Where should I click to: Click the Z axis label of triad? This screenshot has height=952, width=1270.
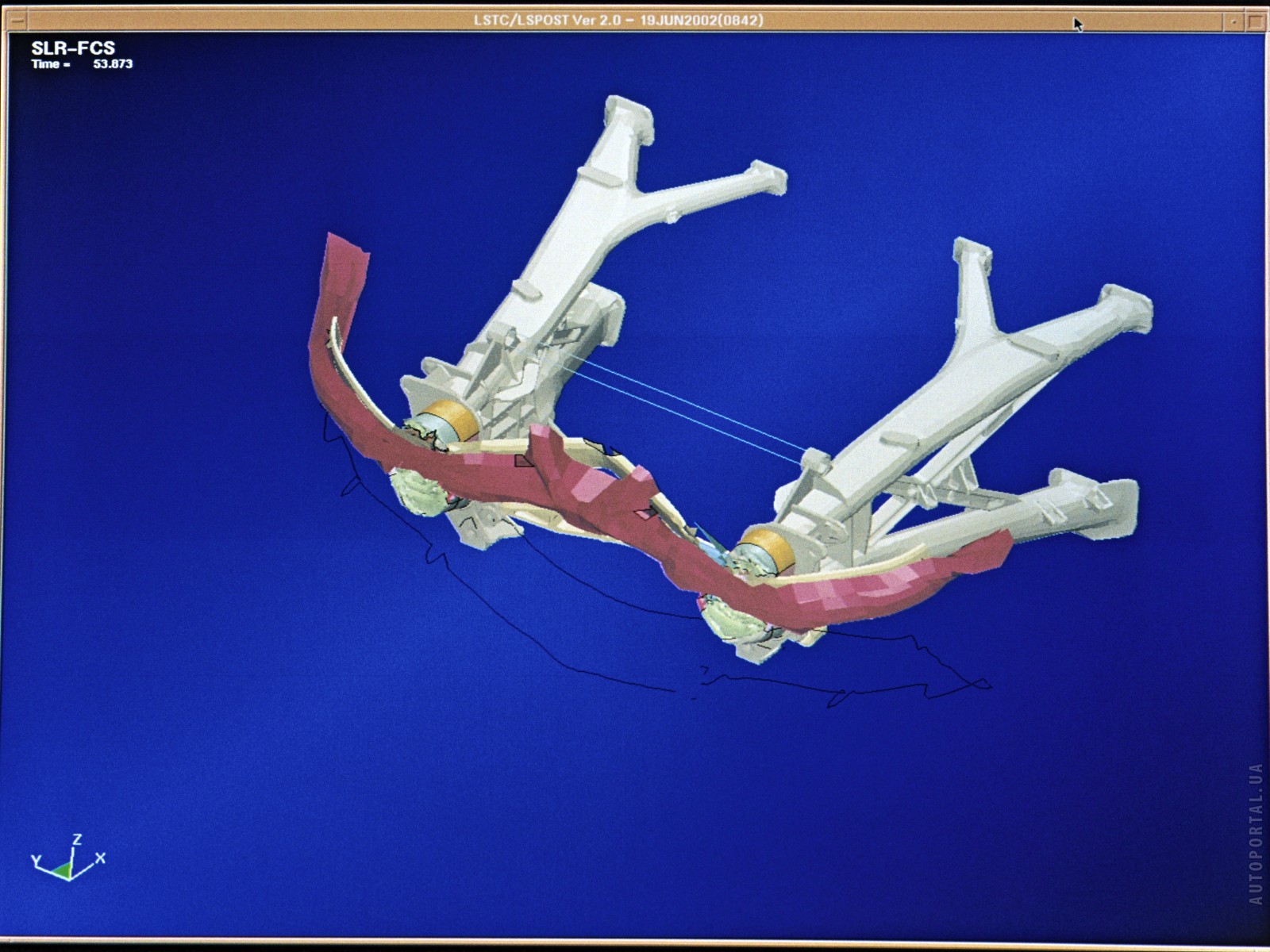tap(77, 839)
